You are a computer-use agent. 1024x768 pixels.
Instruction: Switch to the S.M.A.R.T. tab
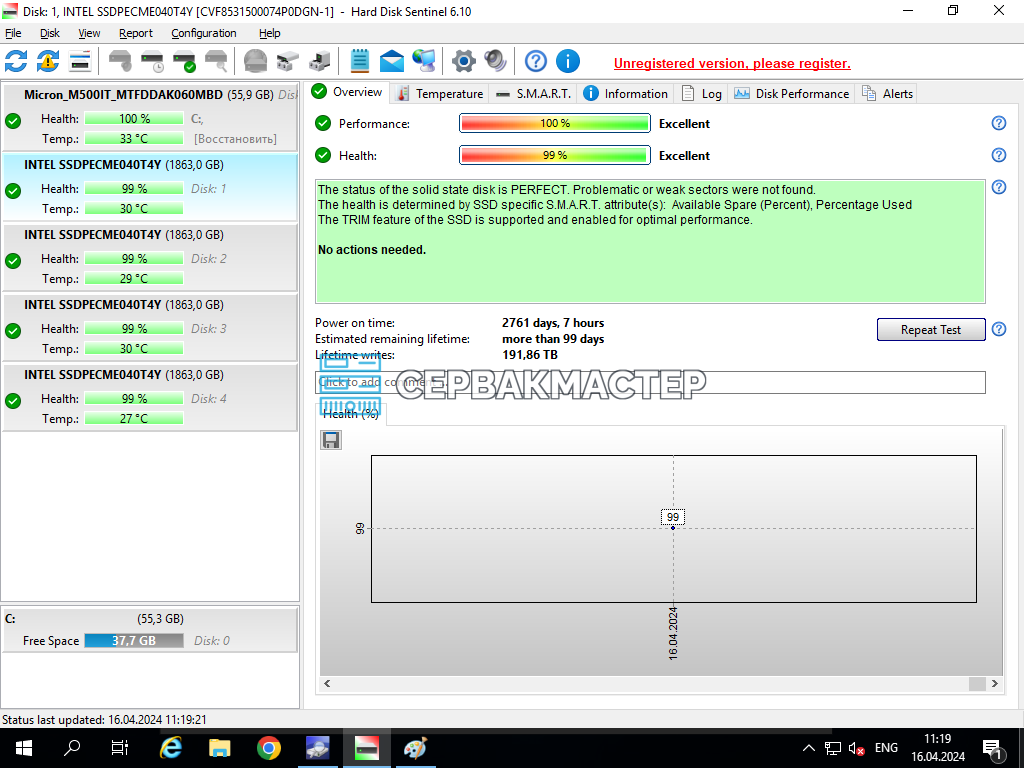[x=533, y=93]
